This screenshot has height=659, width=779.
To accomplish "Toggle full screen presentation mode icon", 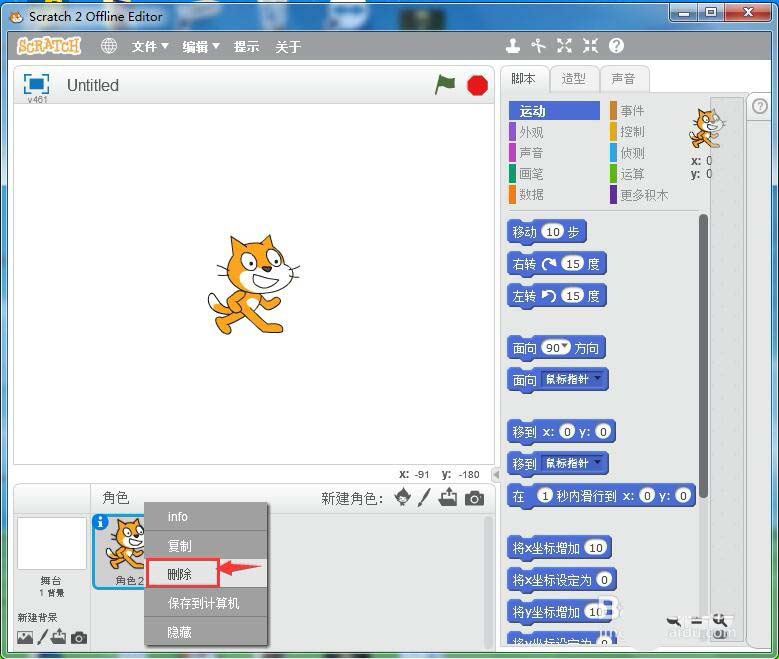I will click(x=36, y=83).
